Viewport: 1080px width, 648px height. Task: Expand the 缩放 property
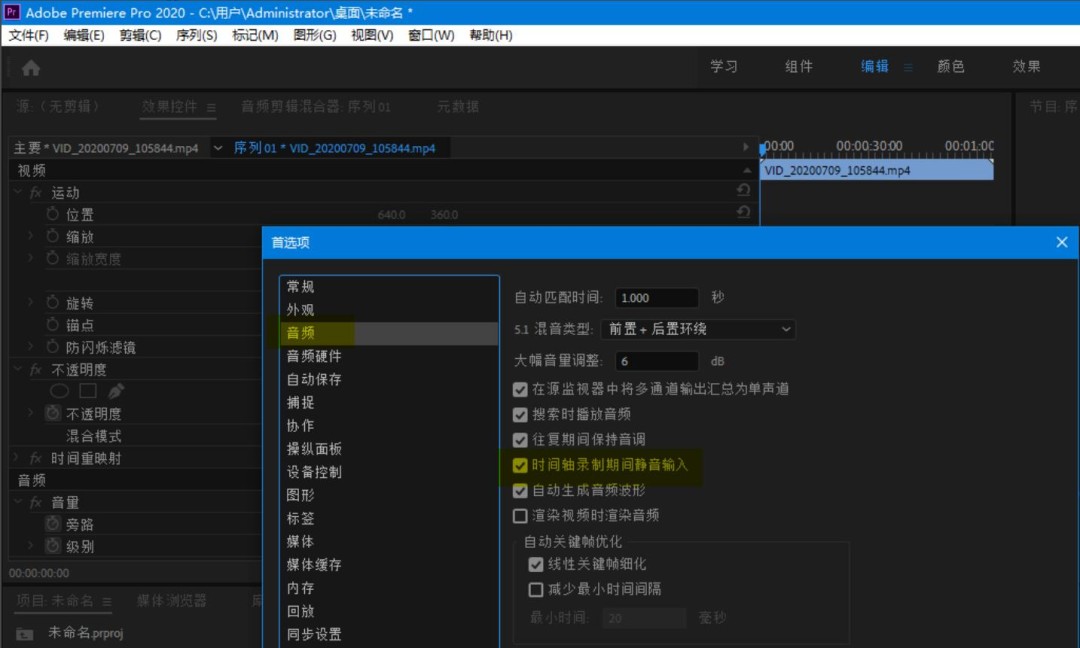click(28, 236)
